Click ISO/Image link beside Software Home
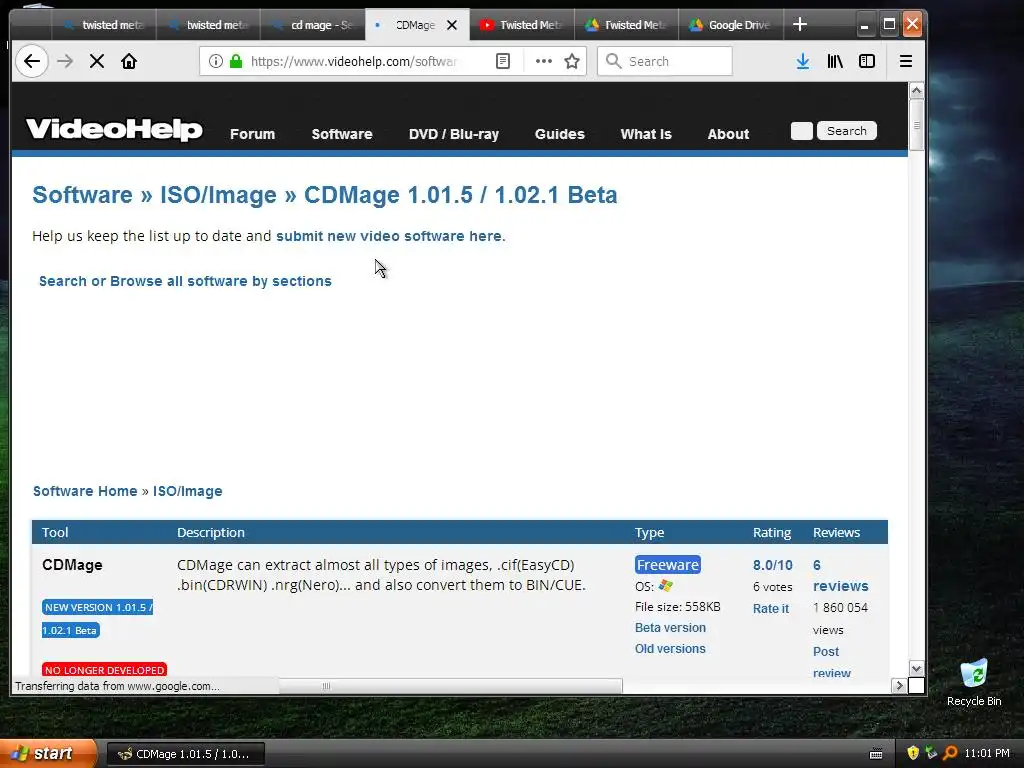Screen dimensions: 1024x768 coord(187,491)
